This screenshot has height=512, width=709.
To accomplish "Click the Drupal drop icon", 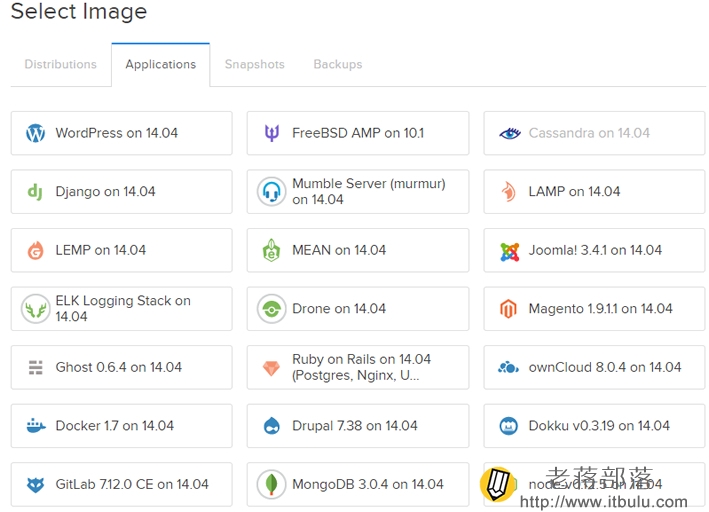I will click(x=272, y=426).
